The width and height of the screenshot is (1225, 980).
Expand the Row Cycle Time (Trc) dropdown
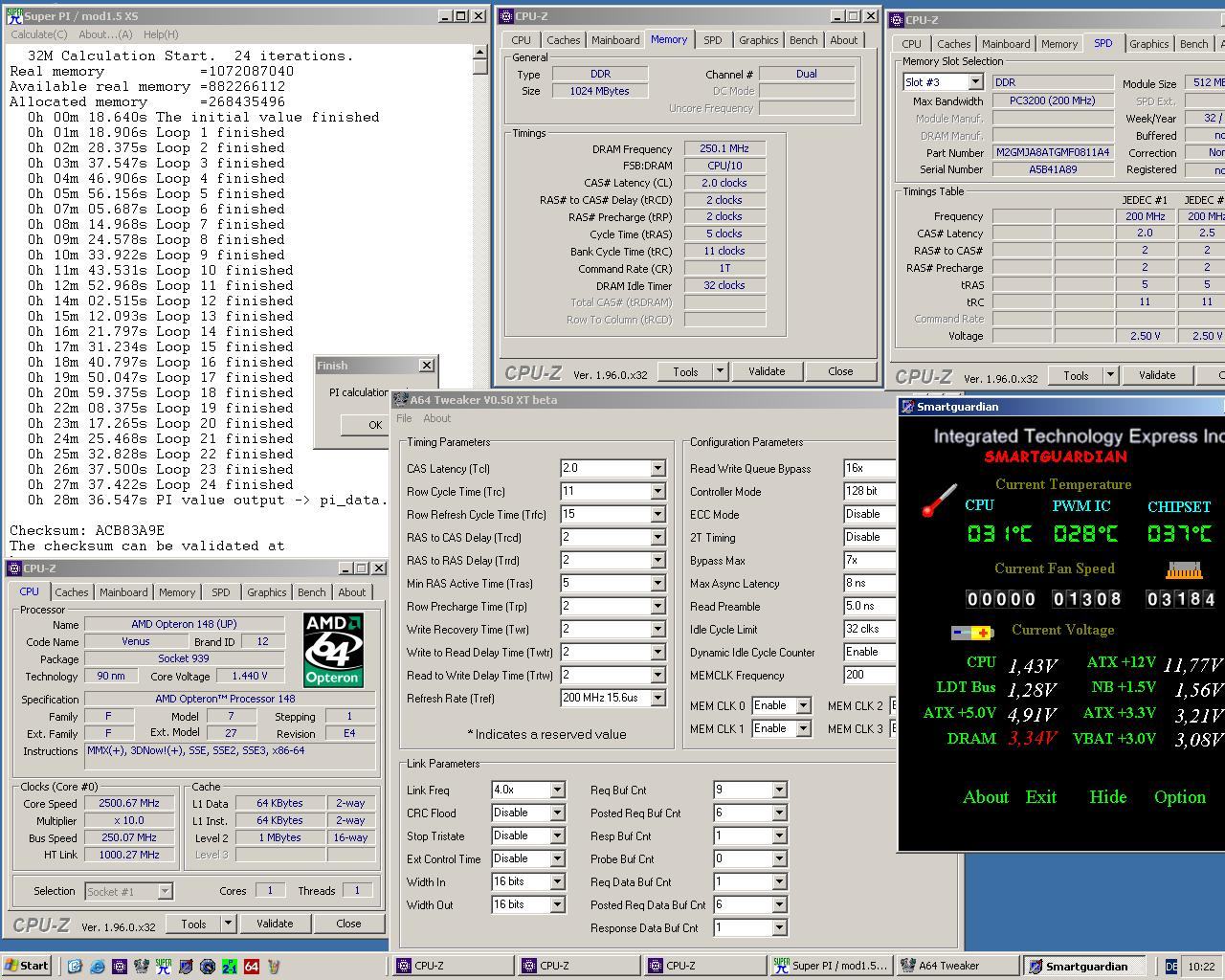click(x=657, y=492)
